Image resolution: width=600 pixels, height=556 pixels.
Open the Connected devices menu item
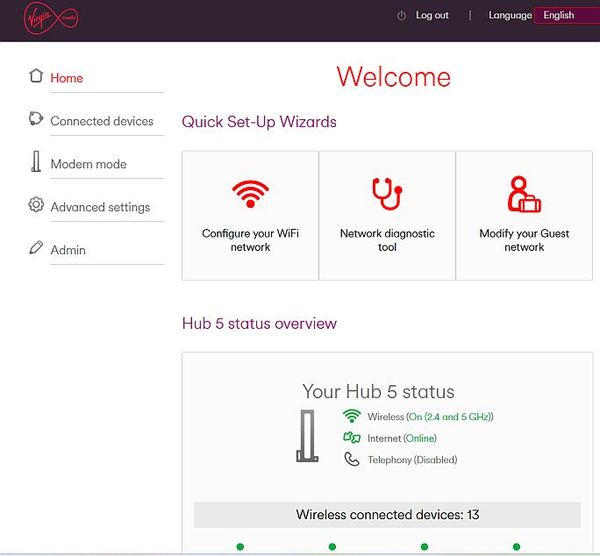pyautogui.click(x=102, y=121)
